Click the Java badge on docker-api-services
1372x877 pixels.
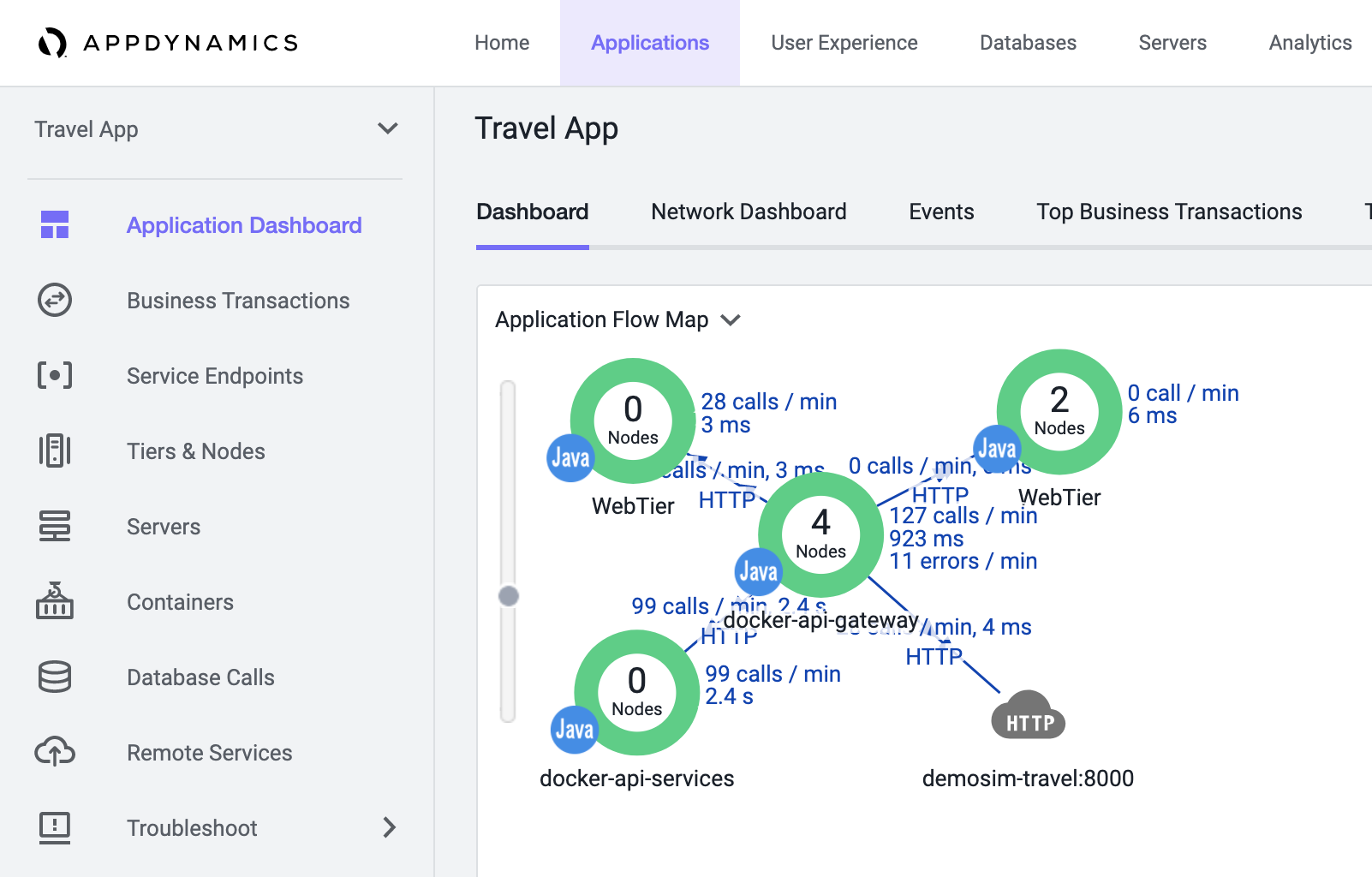click(574, 730)
